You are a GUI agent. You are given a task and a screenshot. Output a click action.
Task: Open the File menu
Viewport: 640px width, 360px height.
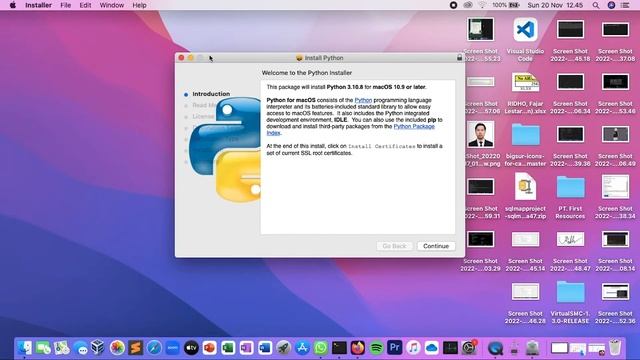[65, 5]
